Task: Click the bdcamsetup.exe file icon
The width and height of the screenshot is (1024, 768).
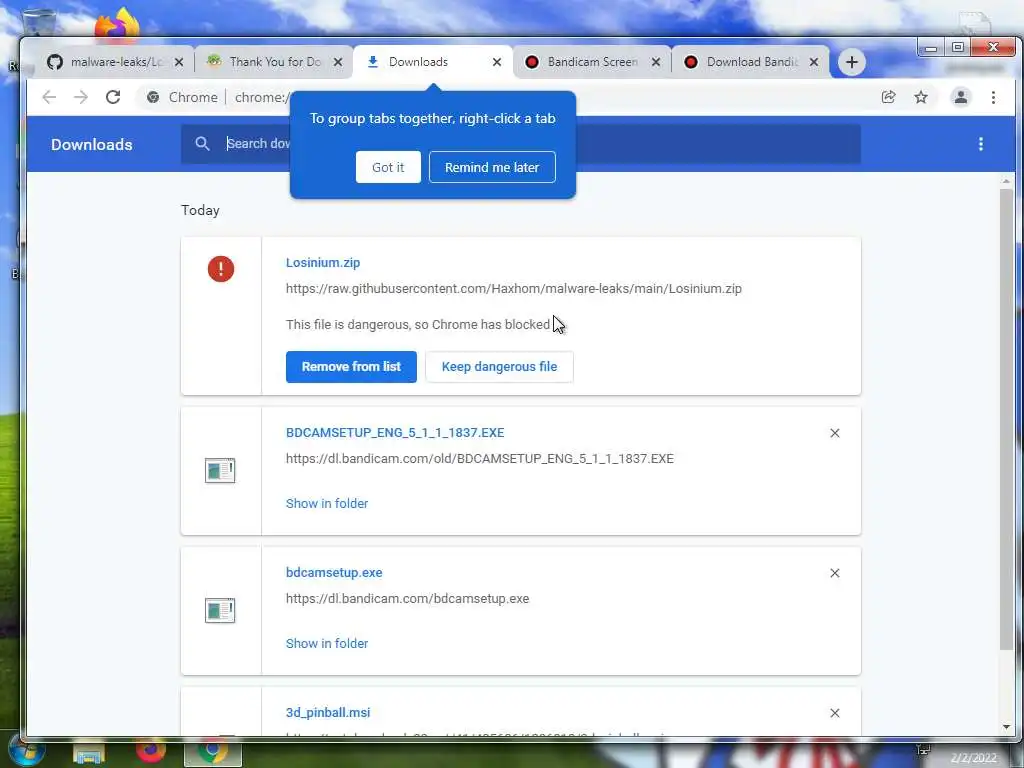Action: 220,611
